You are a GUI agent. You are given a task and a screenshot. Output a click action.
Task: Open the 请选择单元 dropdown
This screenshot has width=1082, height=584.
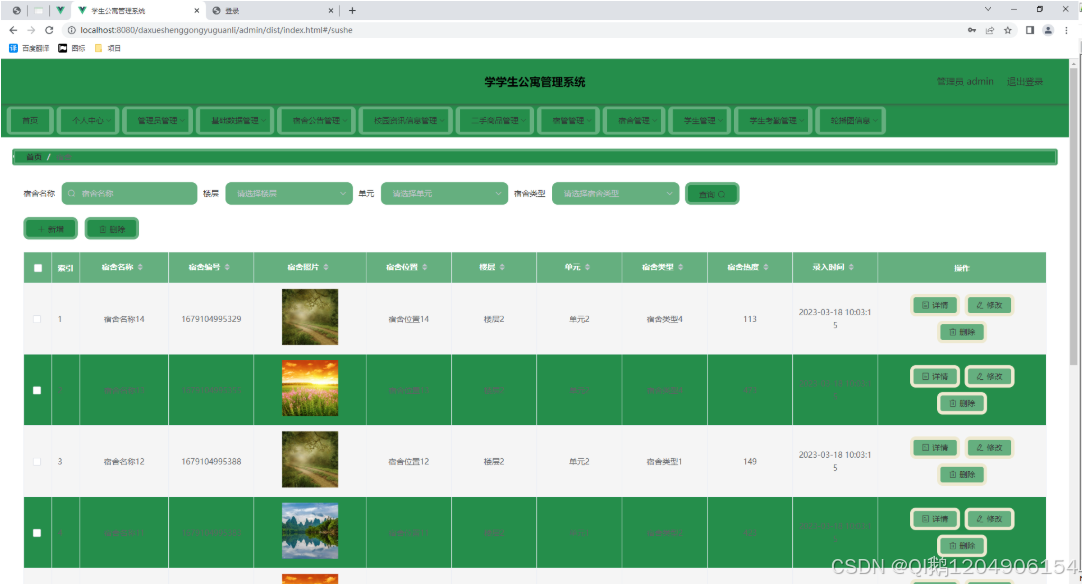click(443, 193)
